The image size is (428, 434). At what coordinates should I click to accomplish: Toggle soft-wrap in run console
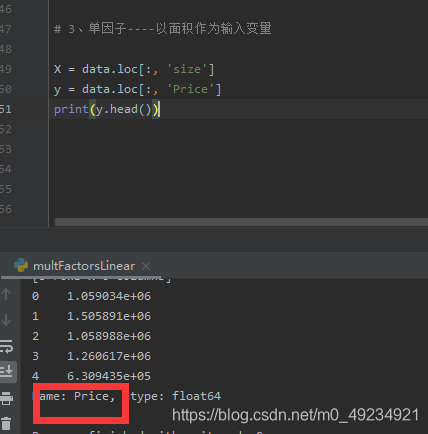point(7,347)
